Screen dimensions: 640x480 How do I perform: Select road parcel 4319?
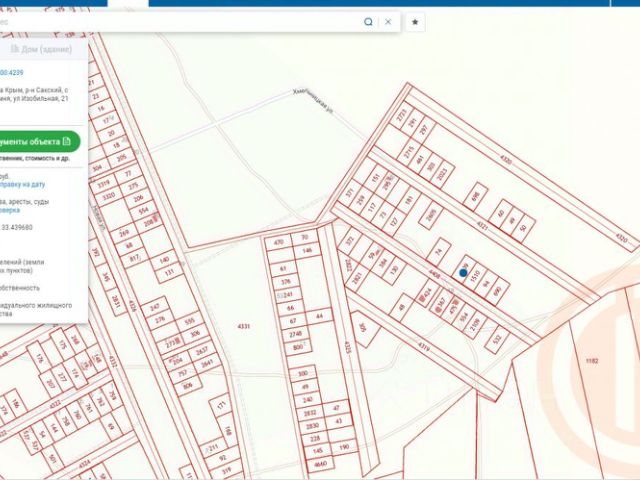[x=424, y=346]
